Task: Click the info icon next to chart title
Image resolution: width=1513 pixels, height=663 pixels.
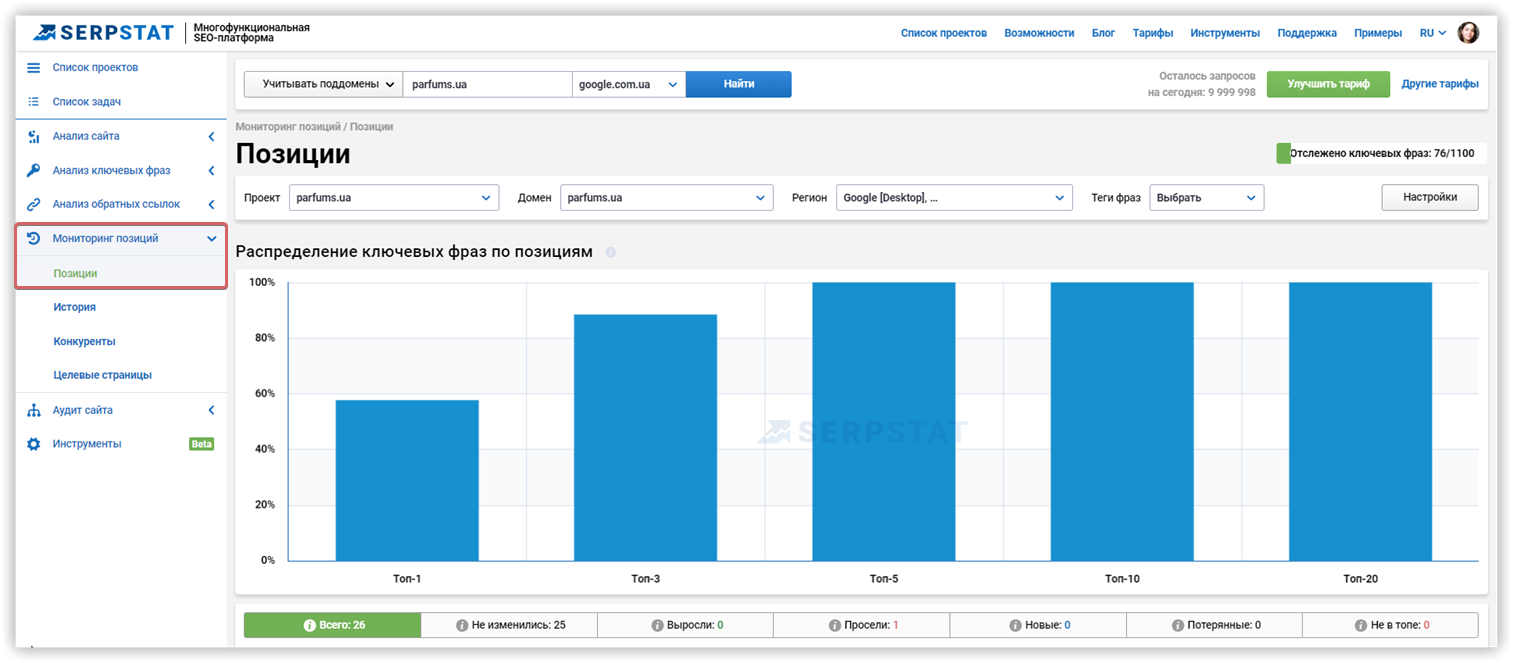Action: (x=611, y=252)
